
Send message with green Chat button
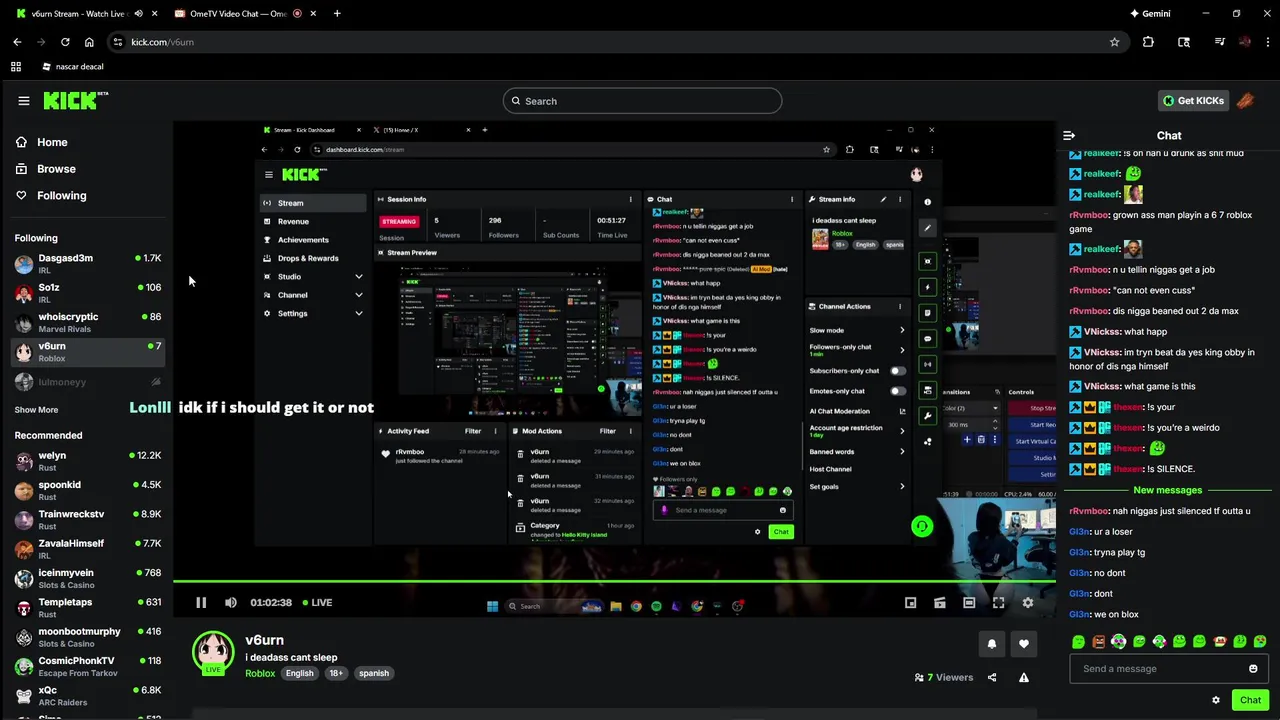pos(1250,700)
